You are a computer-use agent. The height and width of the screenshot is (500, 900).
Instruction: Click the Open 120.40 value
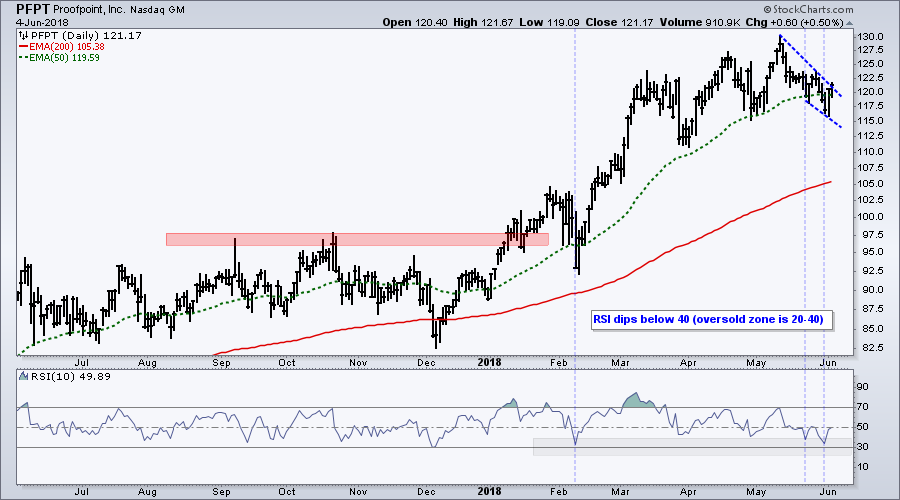(415, 22)
